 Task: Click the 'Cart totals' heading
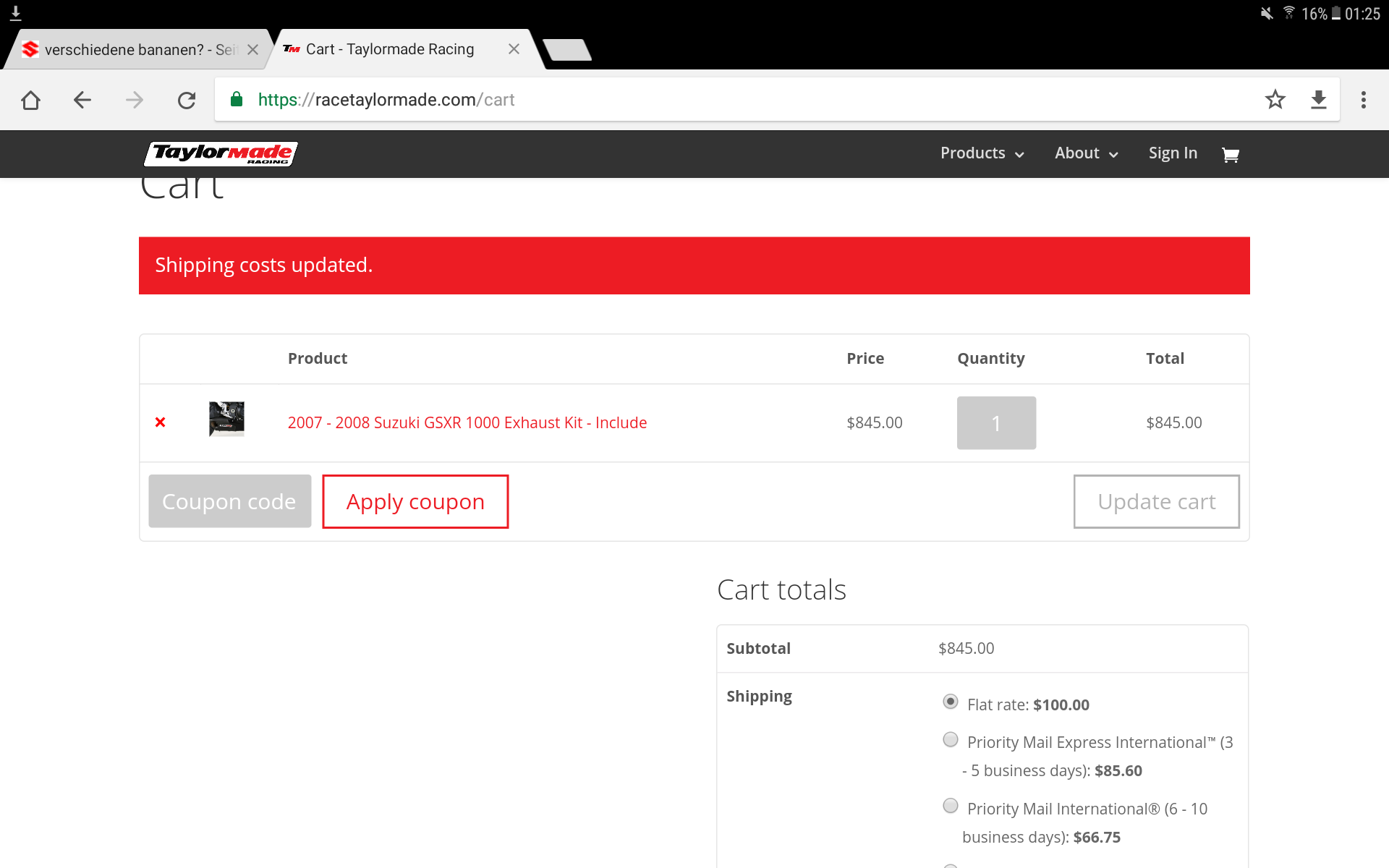pyautogui.click(x=781, y=590)
